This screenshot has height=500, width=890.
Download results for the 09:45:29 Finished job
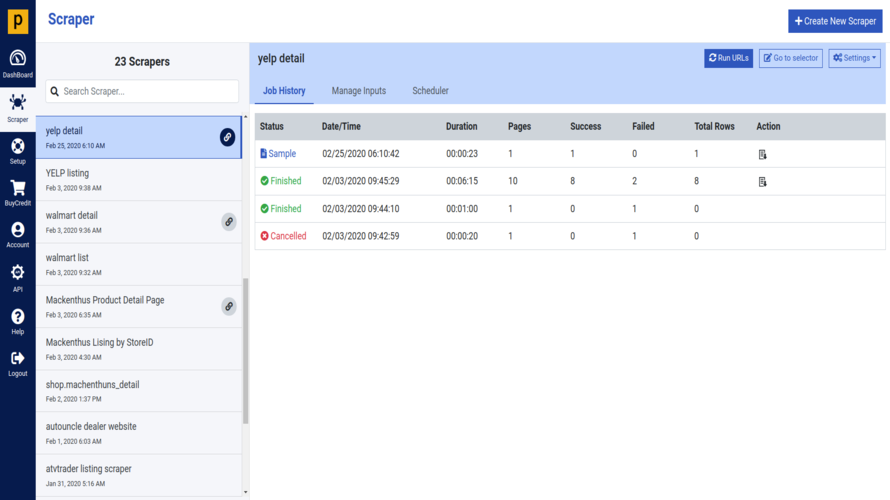[762, 182]
